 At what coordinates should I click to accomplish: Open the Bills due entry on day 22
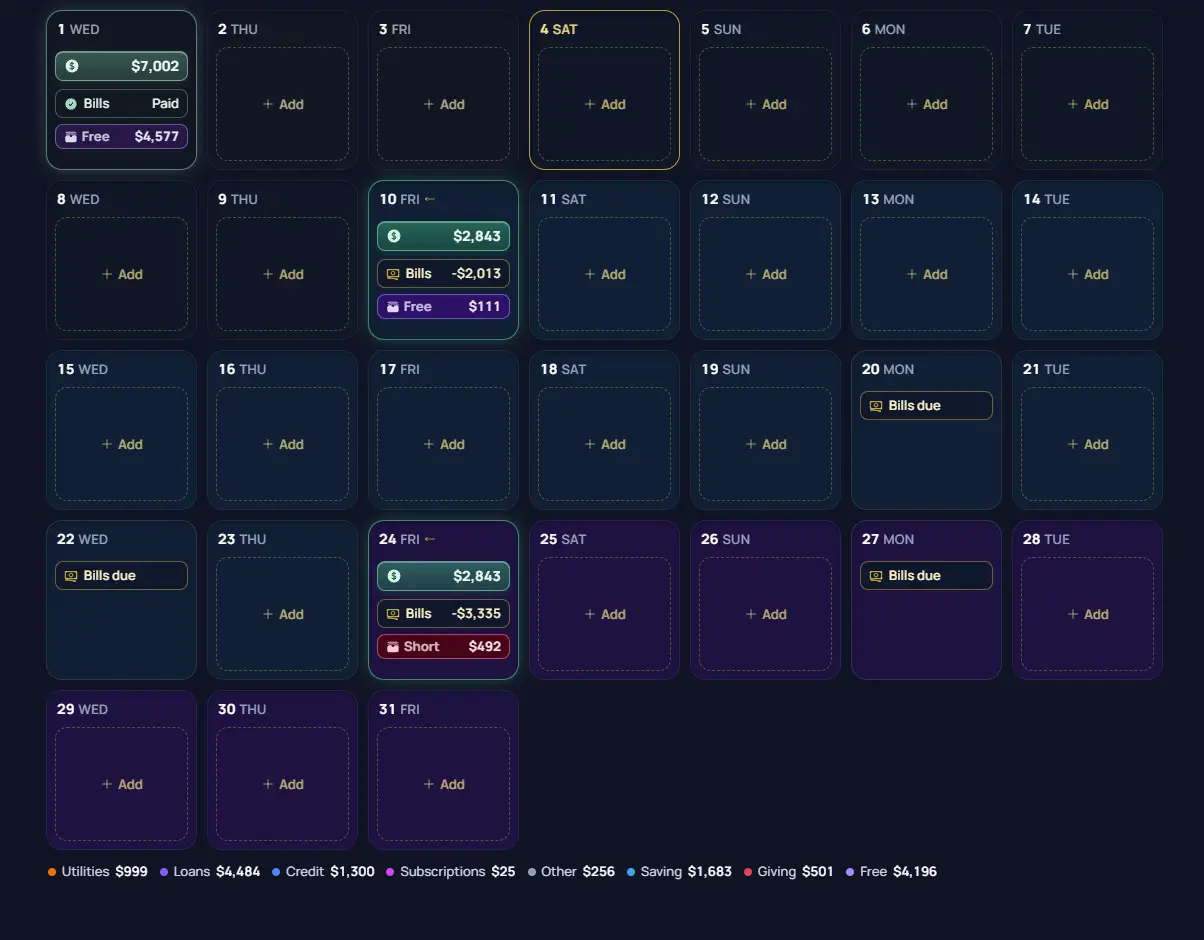point(121,575)
